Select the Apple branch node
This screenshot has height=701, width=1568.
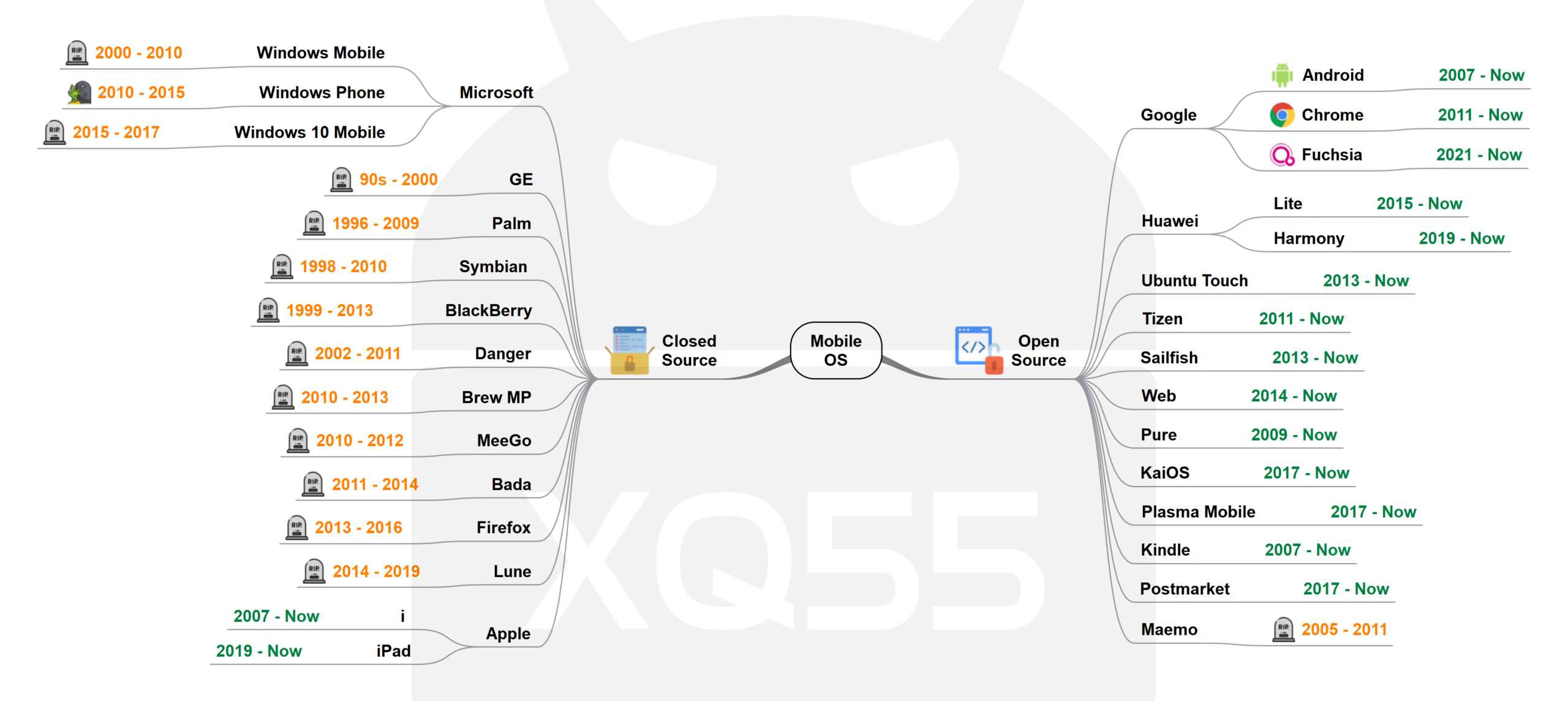[508, 634]
